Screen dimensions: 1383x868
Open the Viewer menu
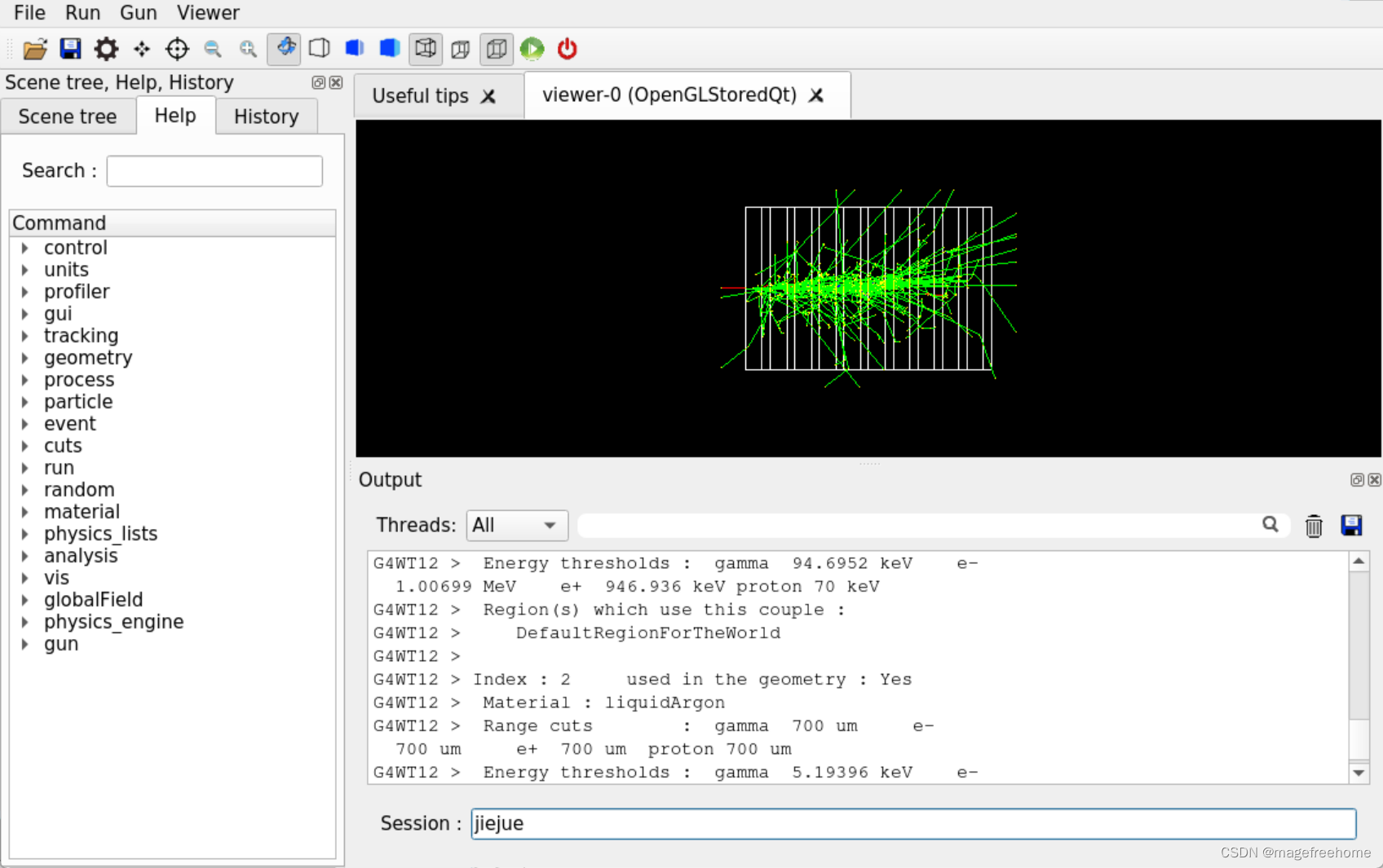point(208,13)
